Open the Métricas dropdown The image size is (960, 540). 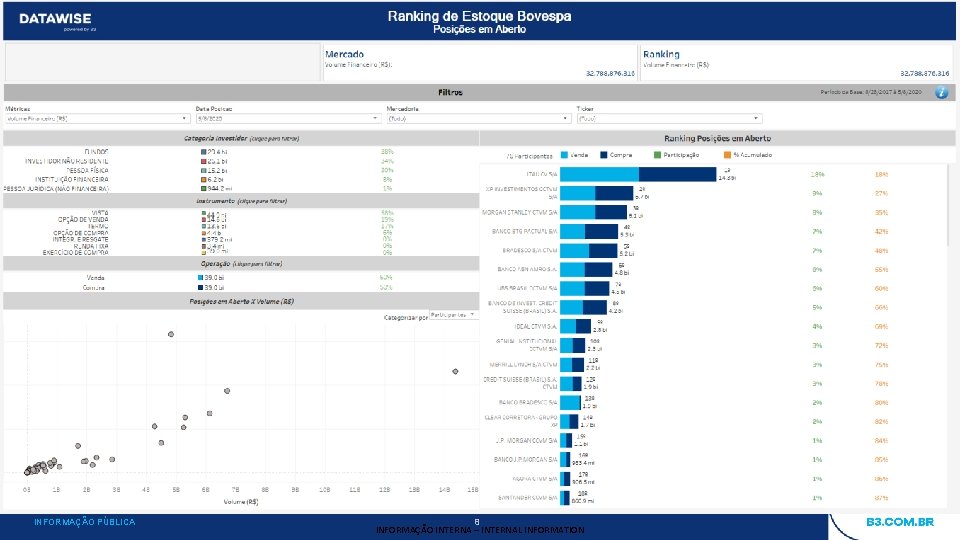[x=97, y=118]
